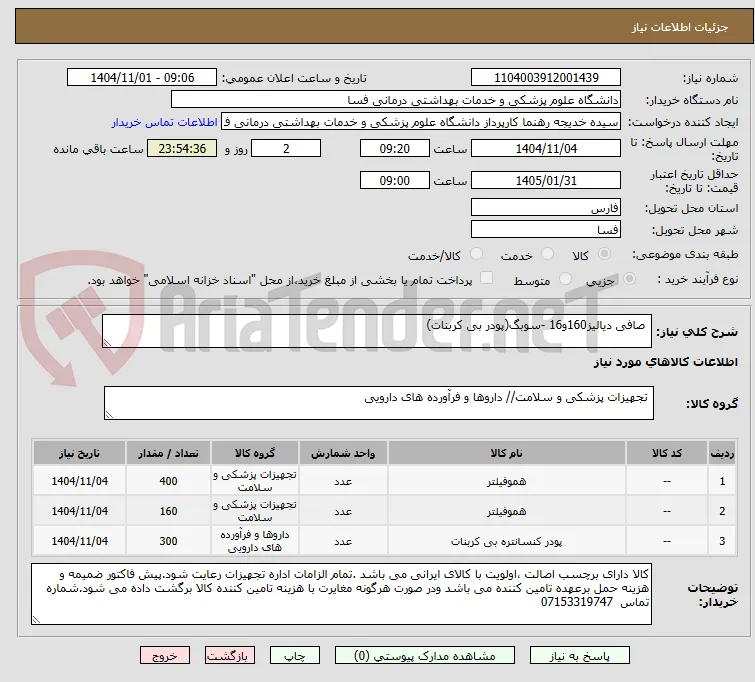755x682 pixels.
Task: Click the delivery province فارس field
Action: point(546,208)
